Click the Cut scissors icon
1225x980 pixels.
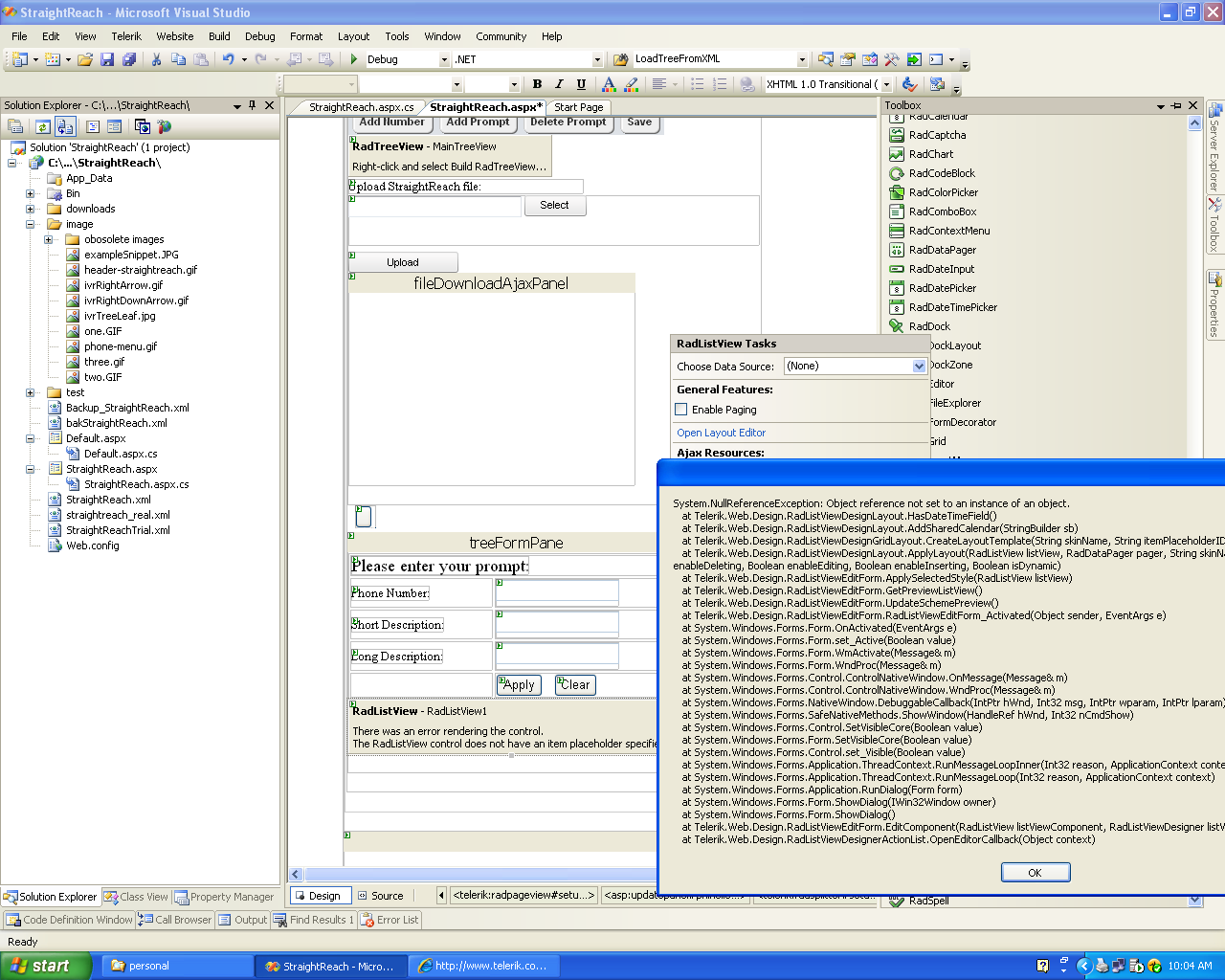[x=156, y=59]
